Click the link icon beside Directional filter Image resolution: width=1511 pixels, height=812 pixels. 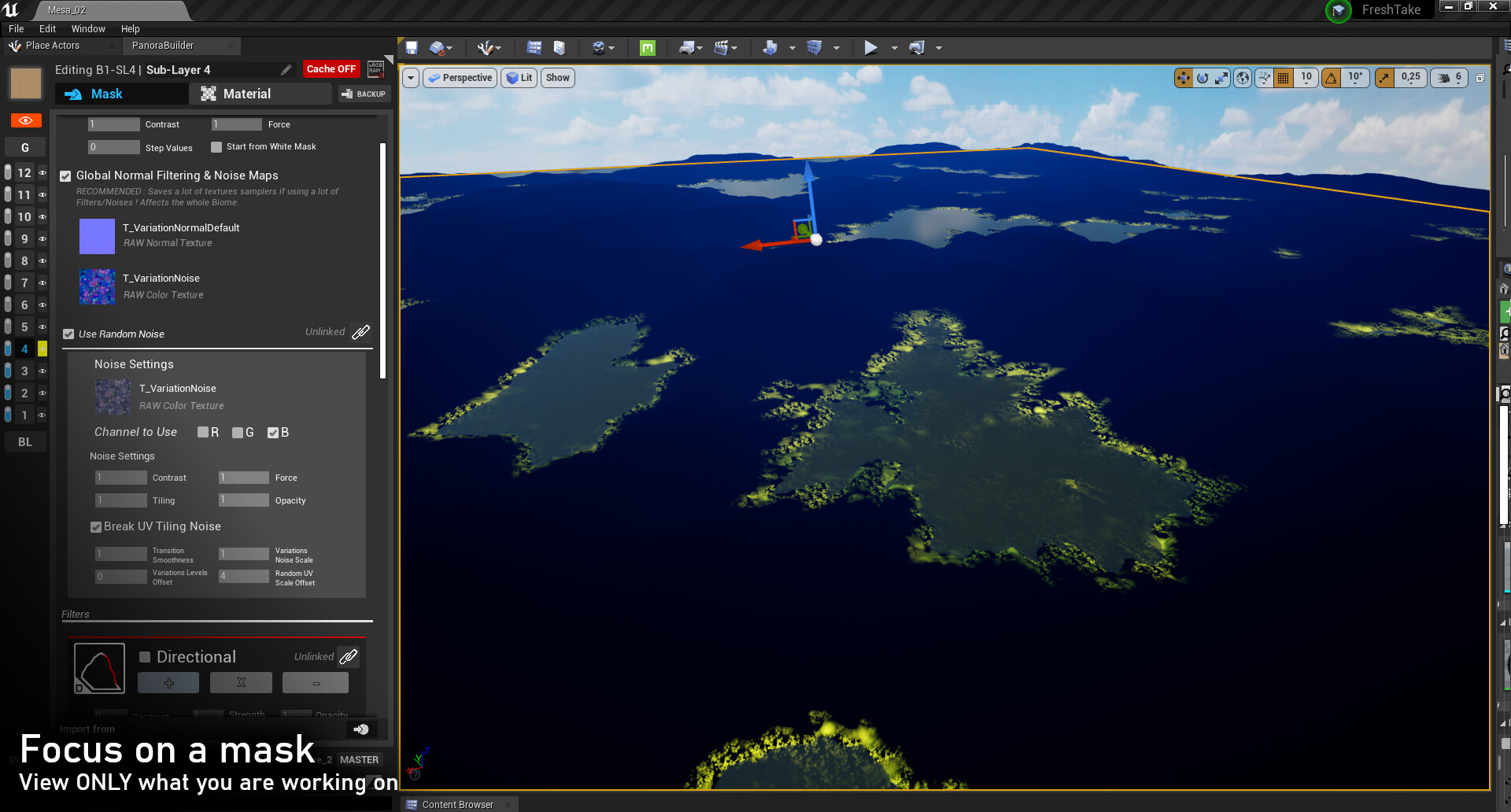pyautogui.click(x=349, y=656)
